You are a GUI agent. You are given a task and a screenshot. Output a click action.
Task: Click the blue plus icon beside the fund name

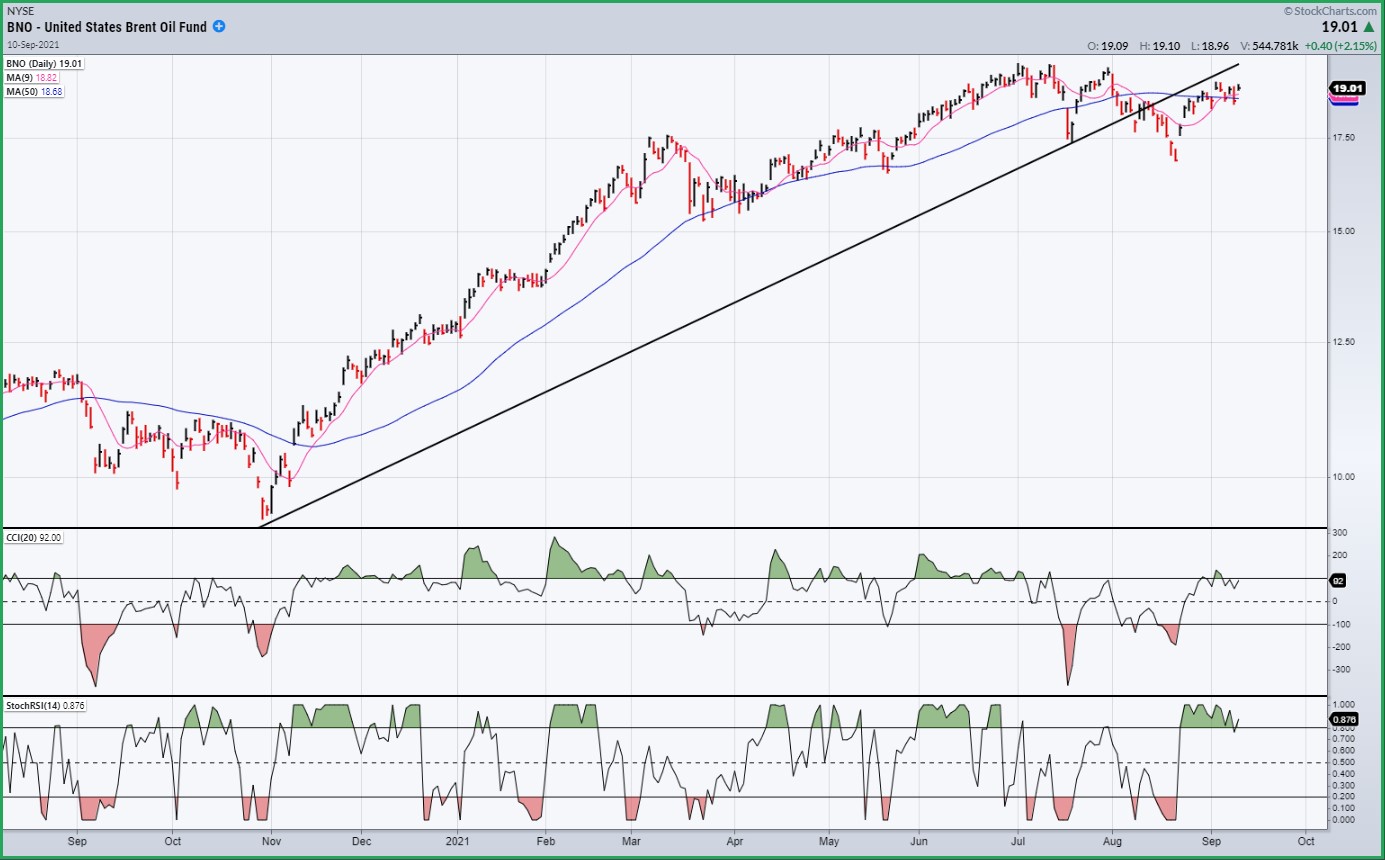click(219, 27)
